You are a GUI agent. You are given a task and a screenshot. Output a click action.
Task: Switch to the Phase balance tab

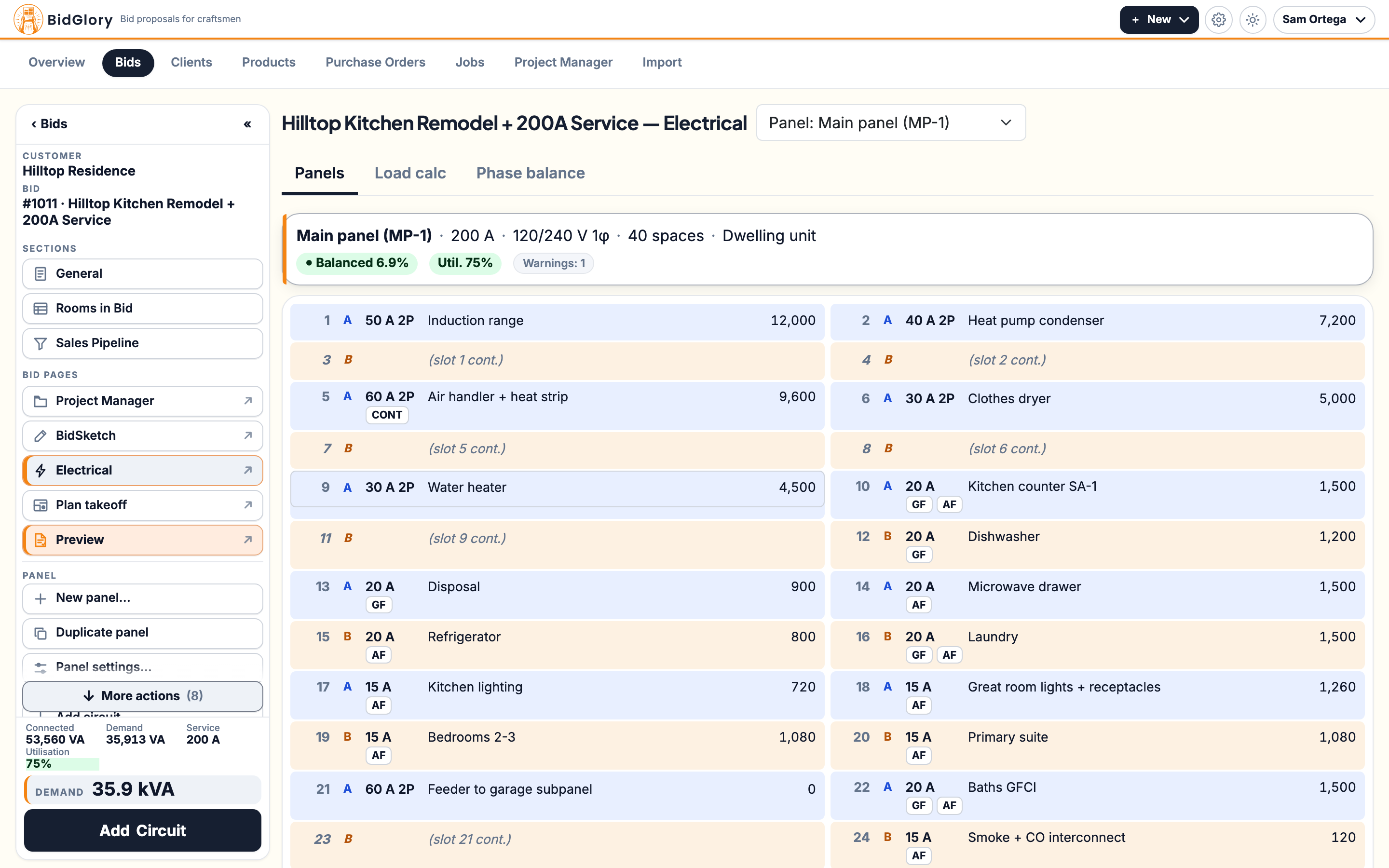pos(531,174)
